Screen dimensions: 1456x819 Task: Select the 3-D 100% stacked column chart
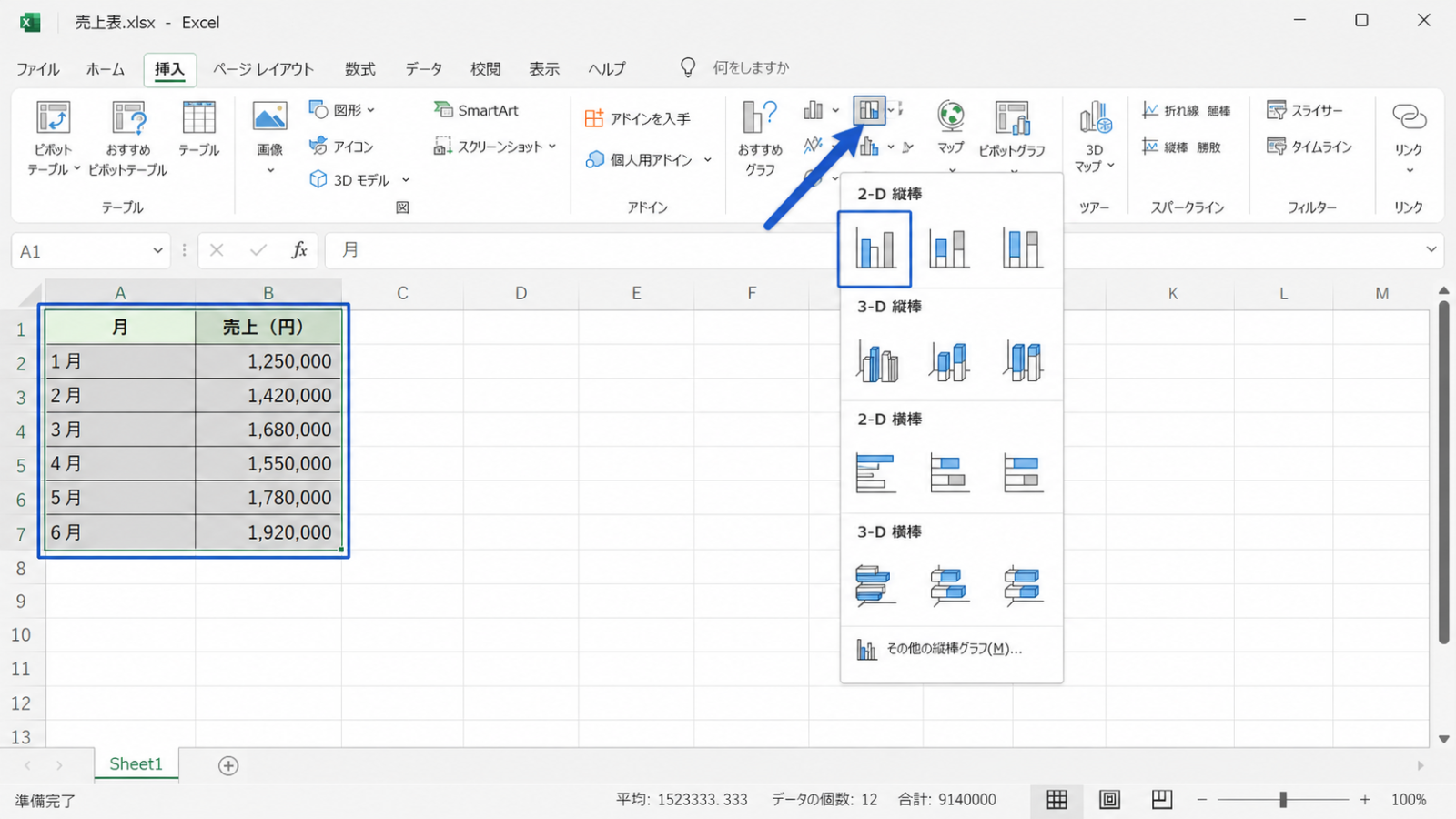tap(1023, 360)
